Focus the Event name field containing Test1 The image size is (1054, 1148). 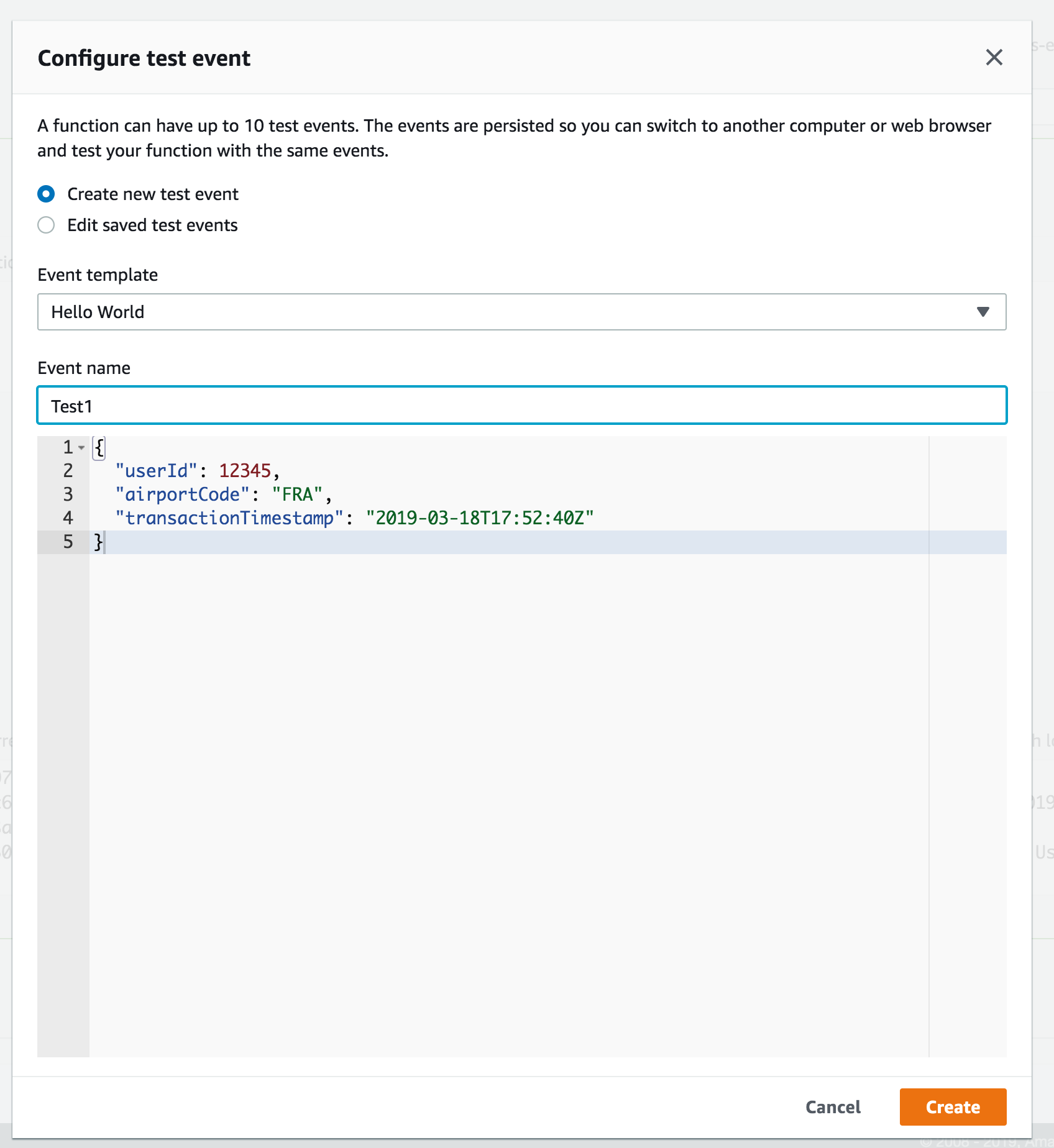click(x=521, y=406)
